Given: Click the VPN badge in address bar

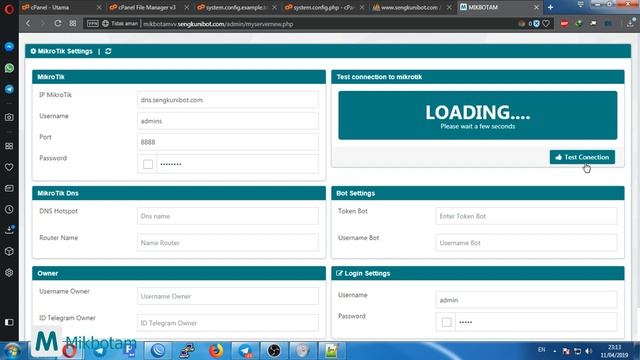Looking at the screenshot, I should click(93, 24).
